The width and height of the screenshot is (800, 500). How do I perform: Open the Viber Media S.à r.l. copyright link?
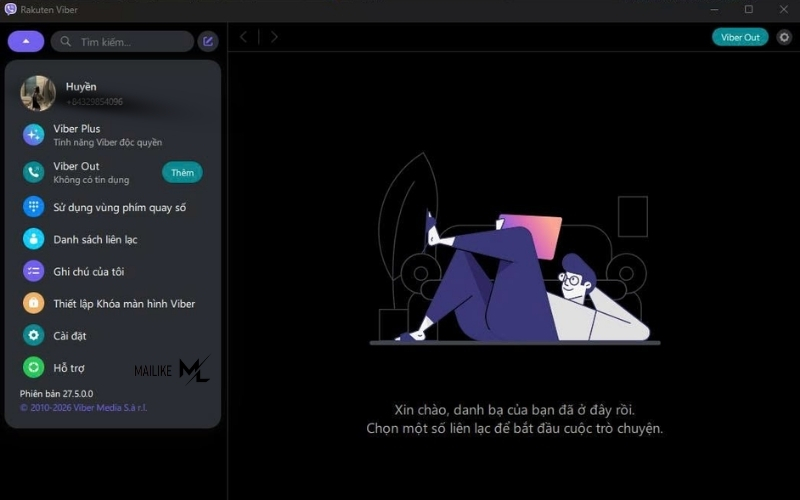84,408
